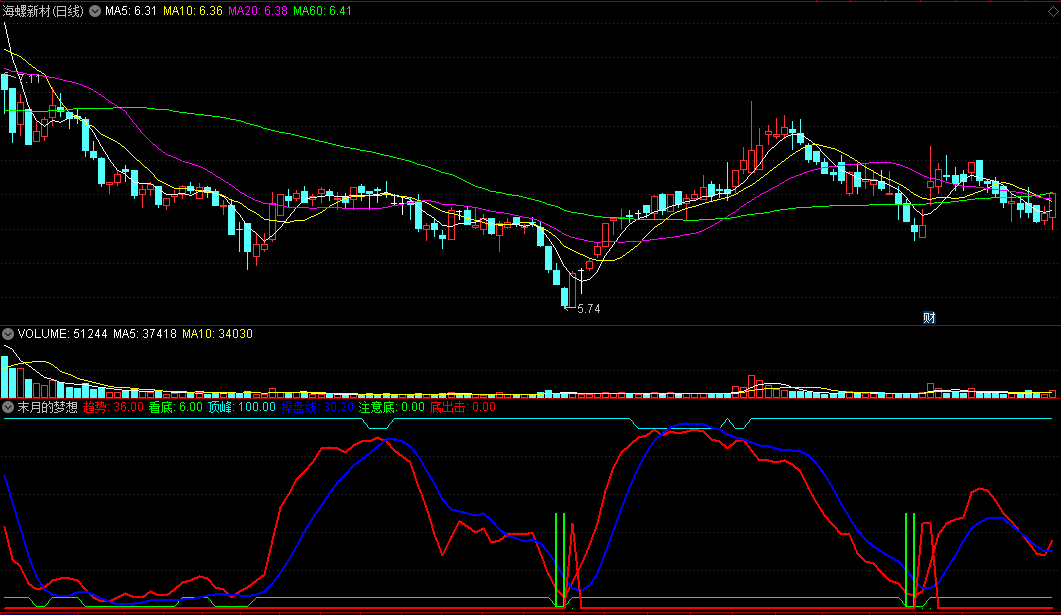Click the 顶峰: 100.00 cyan label
Screen dimensions: 1061x615
click(x=242, y=407)
